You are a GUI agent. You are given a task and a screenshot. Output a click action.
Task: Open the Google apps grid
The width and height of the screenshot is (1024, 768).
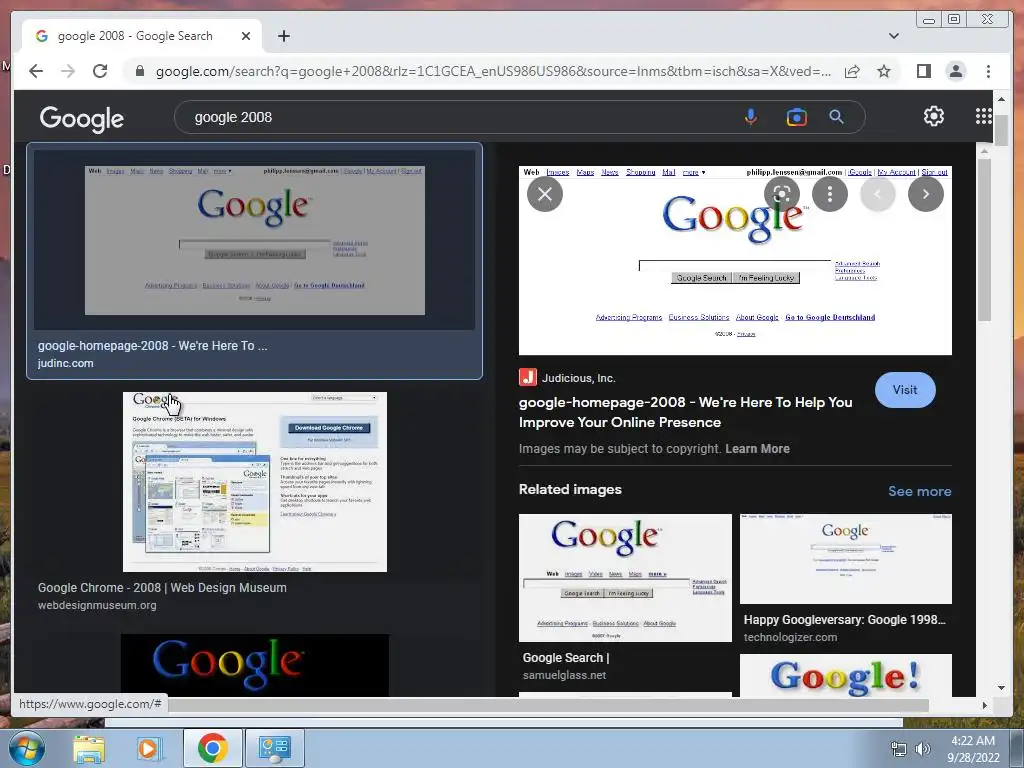tap(984, 116)
